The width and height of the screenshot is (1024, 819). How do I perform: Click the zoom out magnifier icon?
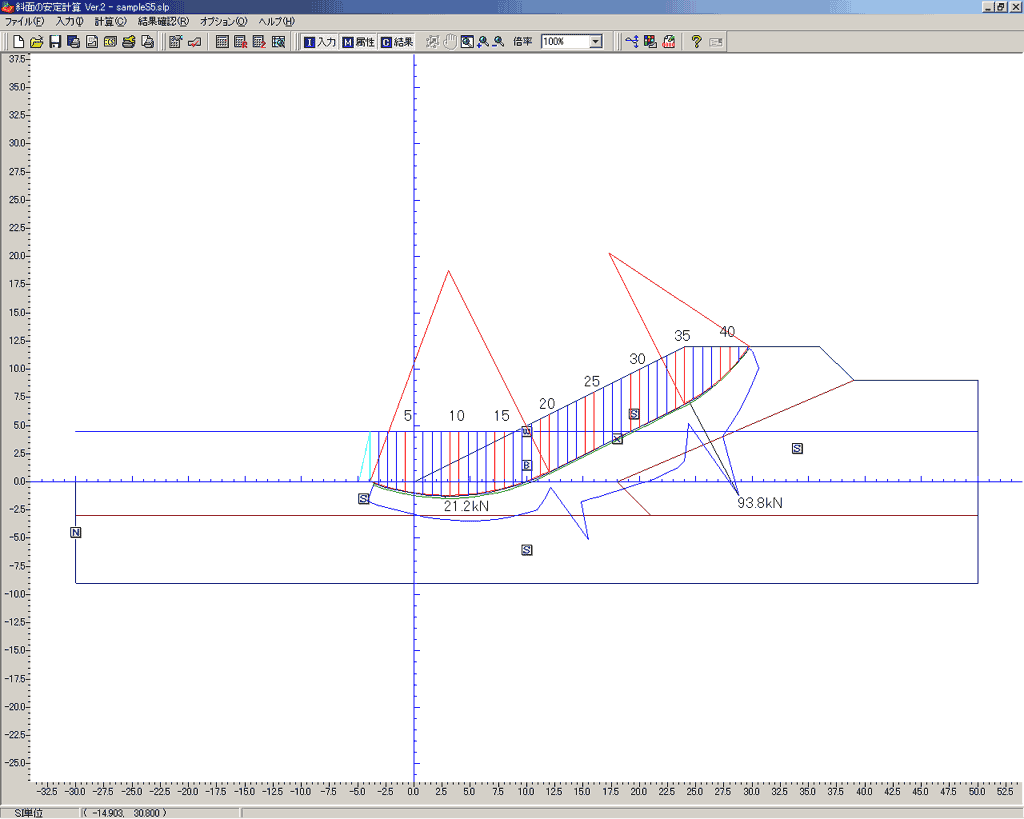click(x=498, y=42)
